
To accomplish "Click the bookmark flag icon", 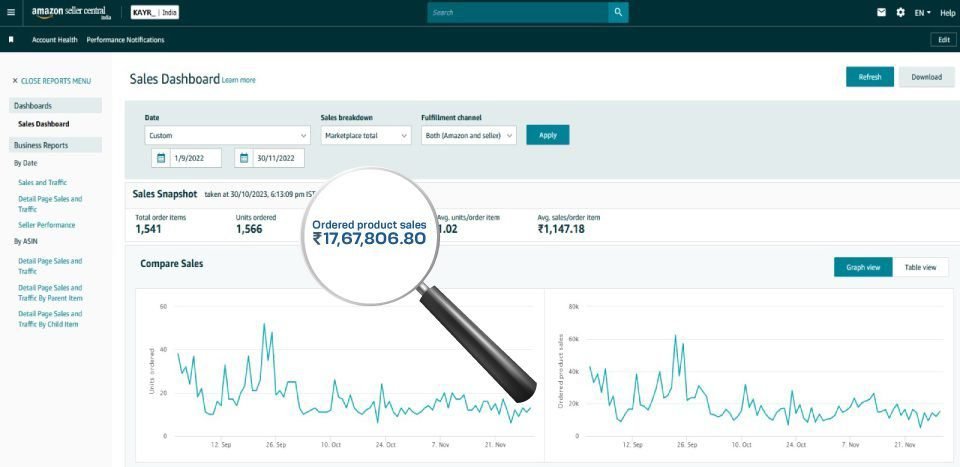I will (x=11, y=40).
